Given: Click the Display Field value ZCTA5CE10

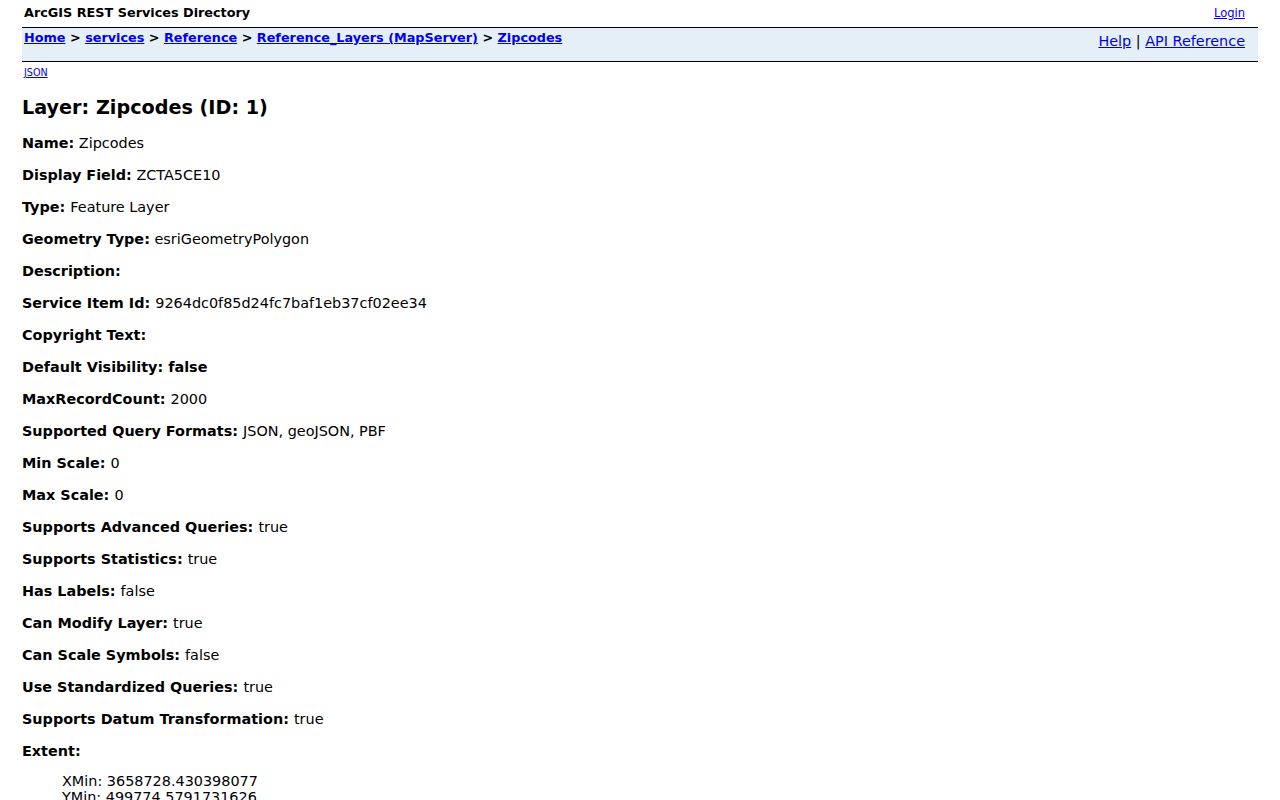Looking at the screenshot, I should click(x=178, y=175).
